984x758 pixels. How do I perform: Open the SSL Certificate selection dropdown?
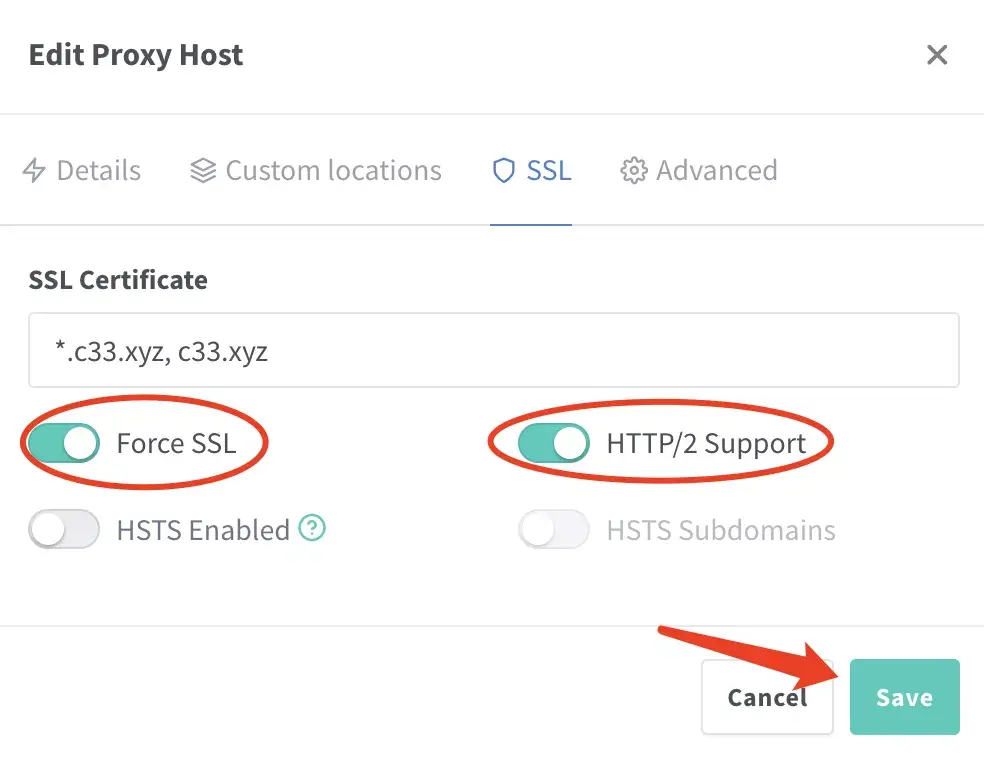494,350
